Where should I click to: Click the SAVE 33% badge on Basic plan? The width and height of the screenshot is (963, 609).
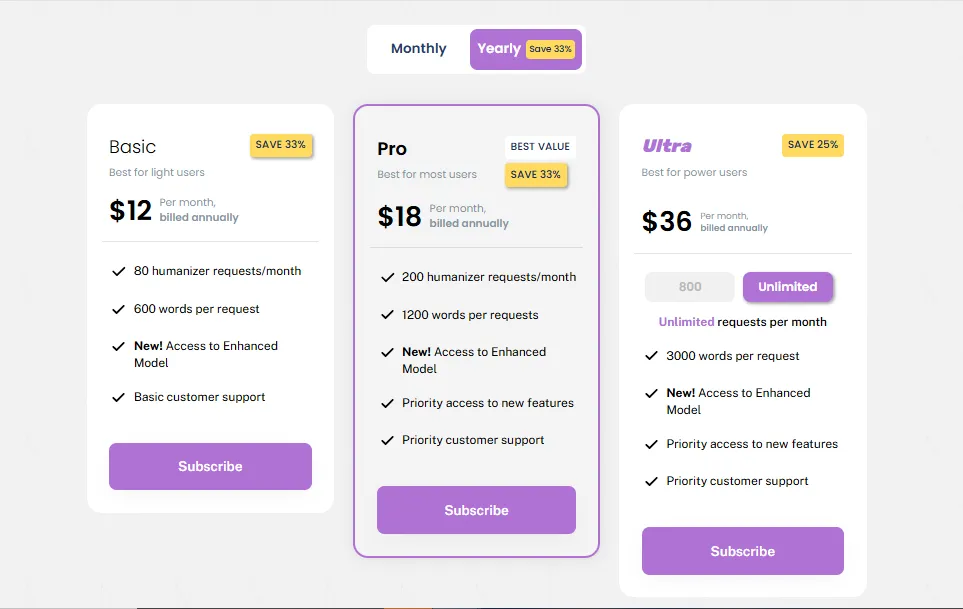pos(281,145)
